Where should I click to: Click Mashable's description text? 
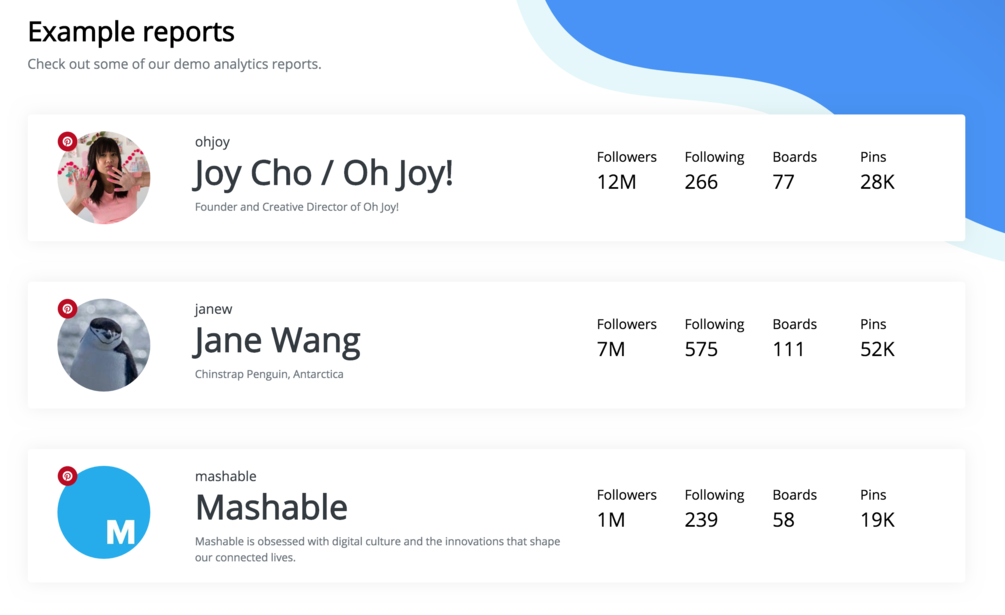(x=377, y=549)
